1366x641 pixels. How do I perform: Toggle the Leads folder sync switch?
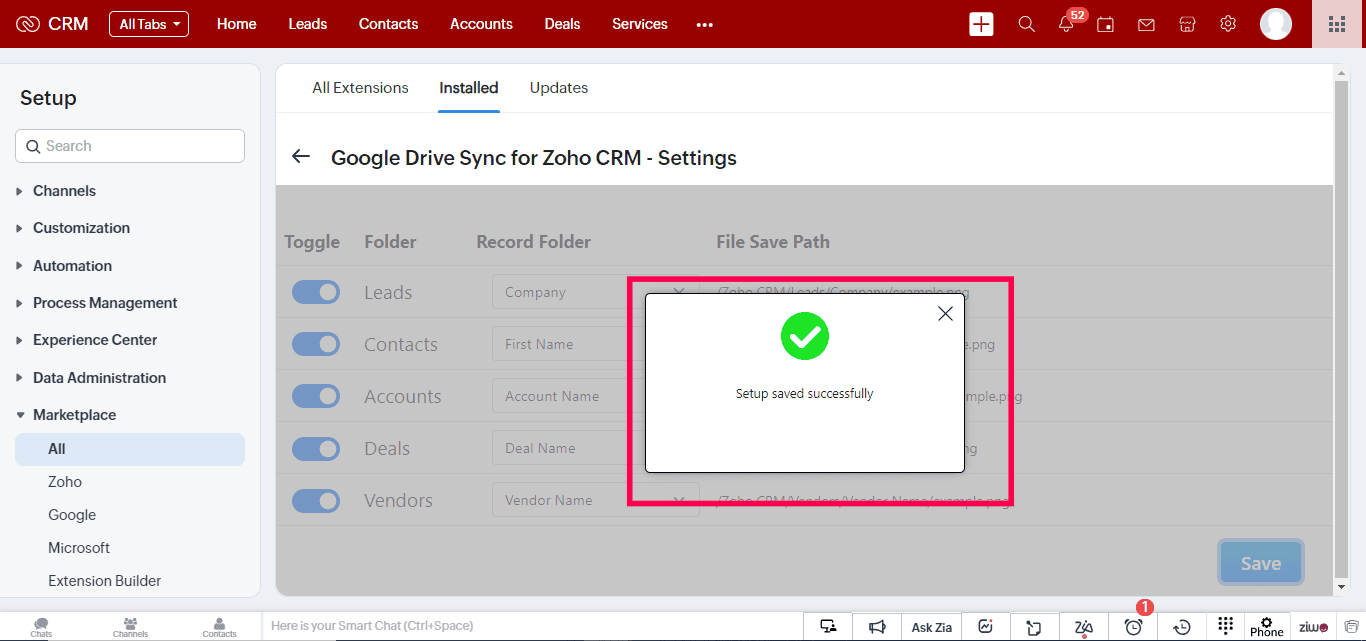click(316, 292)
